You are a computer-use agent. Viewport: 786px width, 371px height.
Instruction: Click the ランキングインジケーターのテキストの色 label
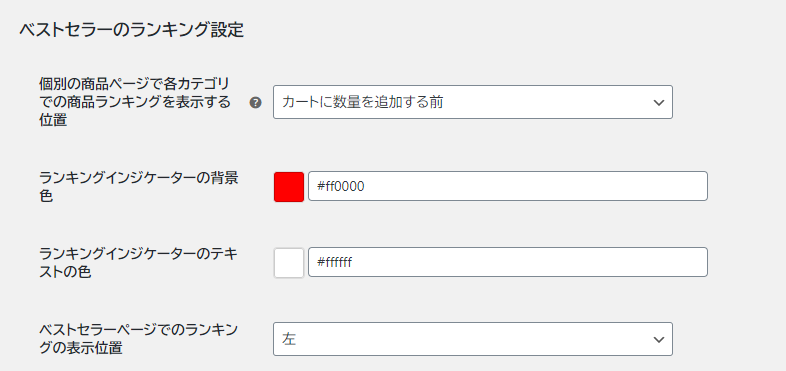coord(138,262)
